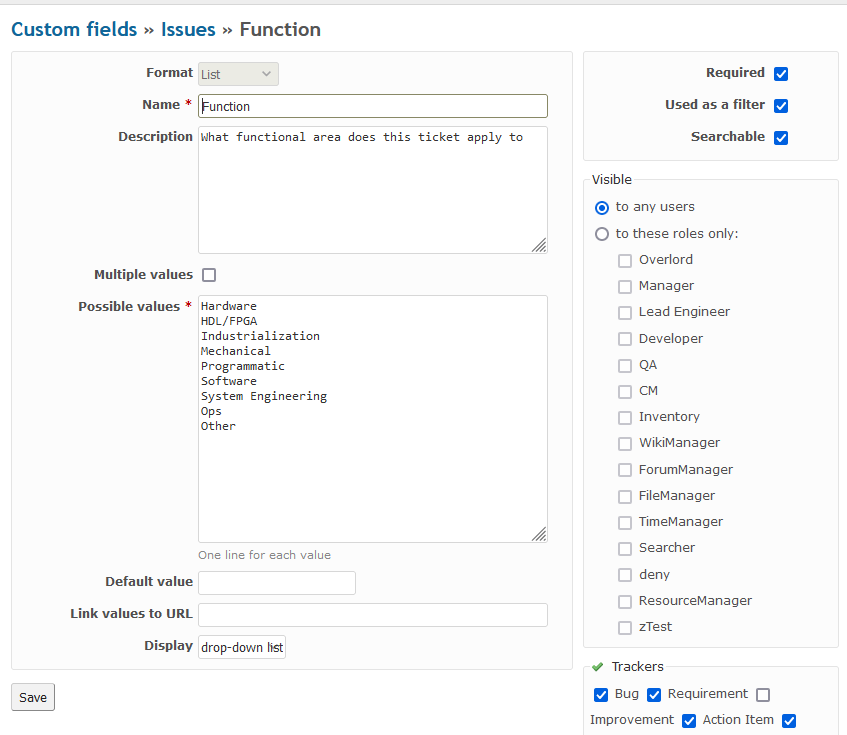The width and height of the screenshot is (847, 735).
Task: Click the Save button
Action: 33,697
